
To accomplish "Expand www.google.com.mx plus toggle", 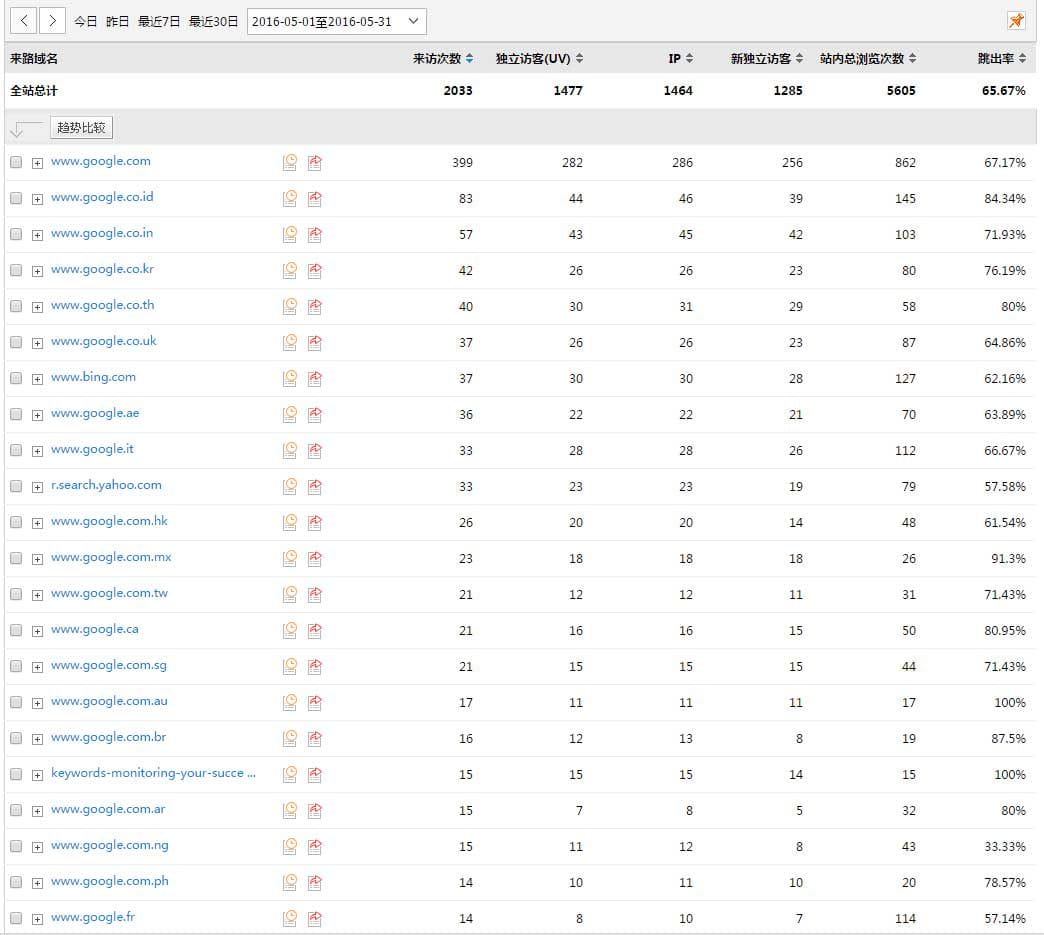I will coord(37,559).
